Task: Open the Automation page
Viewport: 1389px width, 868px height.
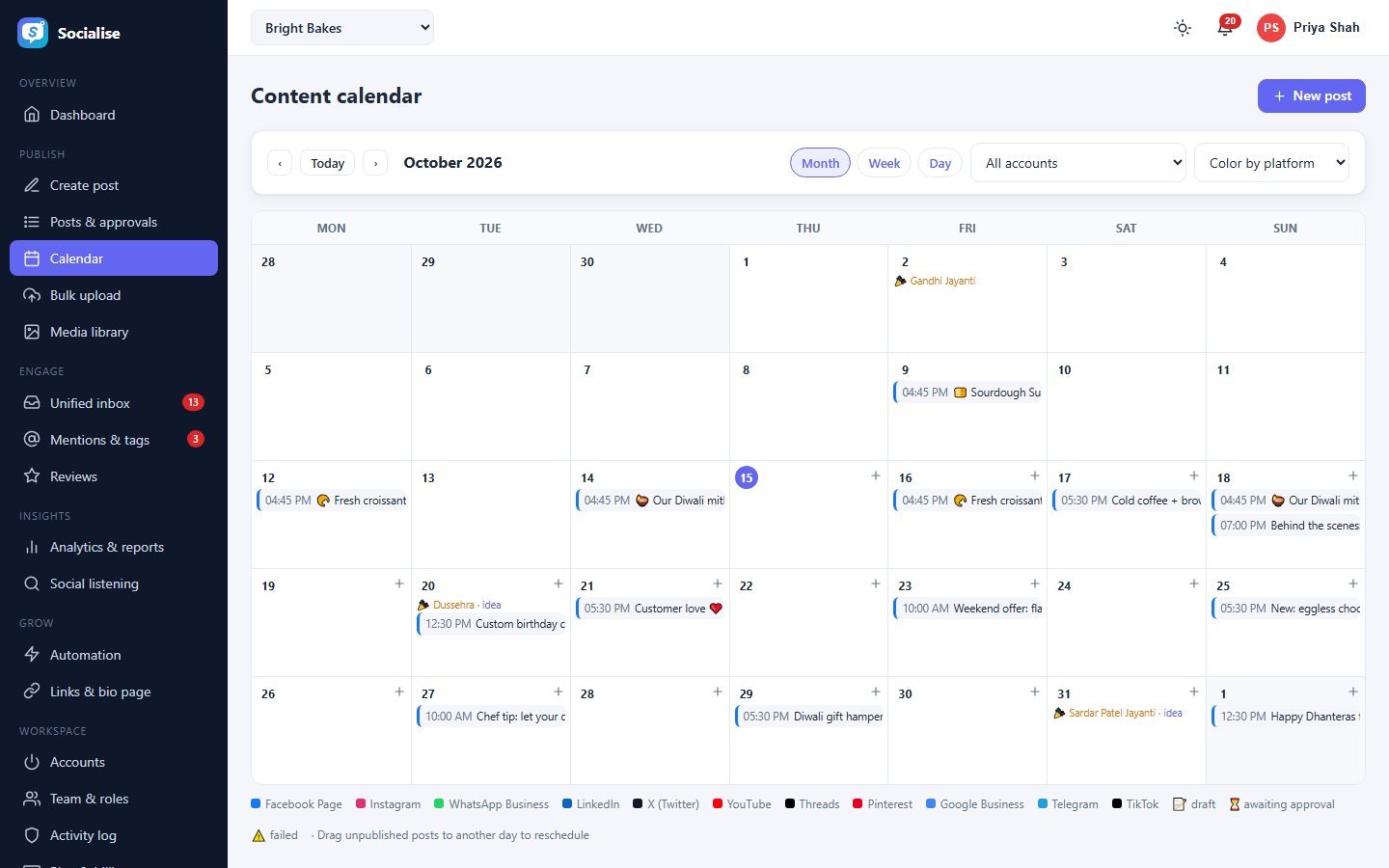Action: coord(114,655)
